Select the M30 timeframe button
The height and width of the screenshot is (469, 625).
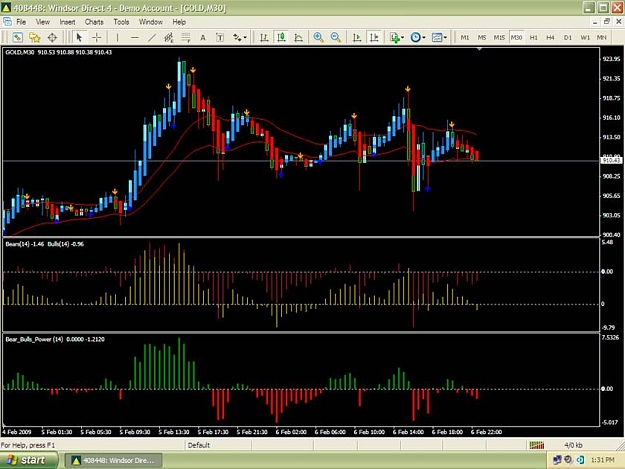click(516, 37)
